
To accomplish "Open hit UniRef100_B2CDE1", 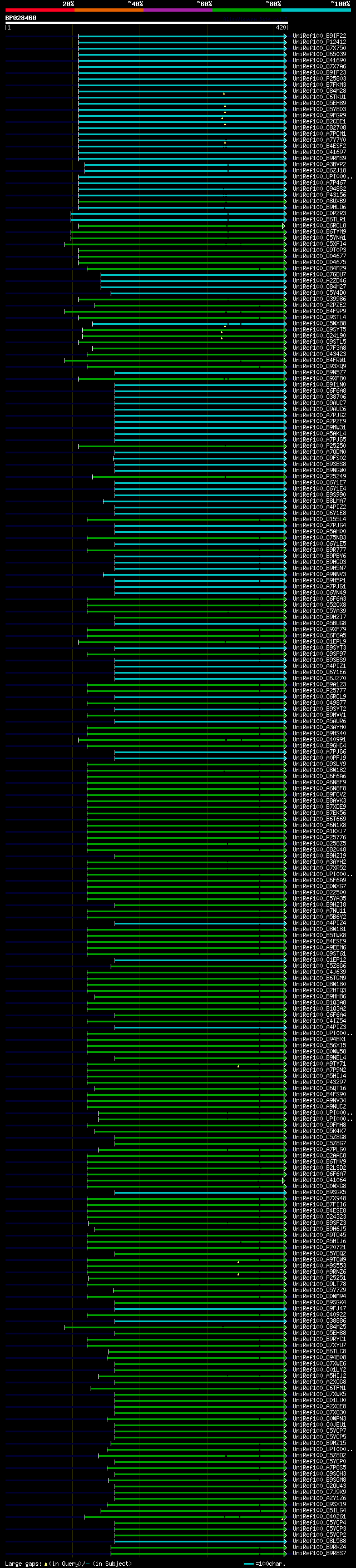I will tap(319, 122).
